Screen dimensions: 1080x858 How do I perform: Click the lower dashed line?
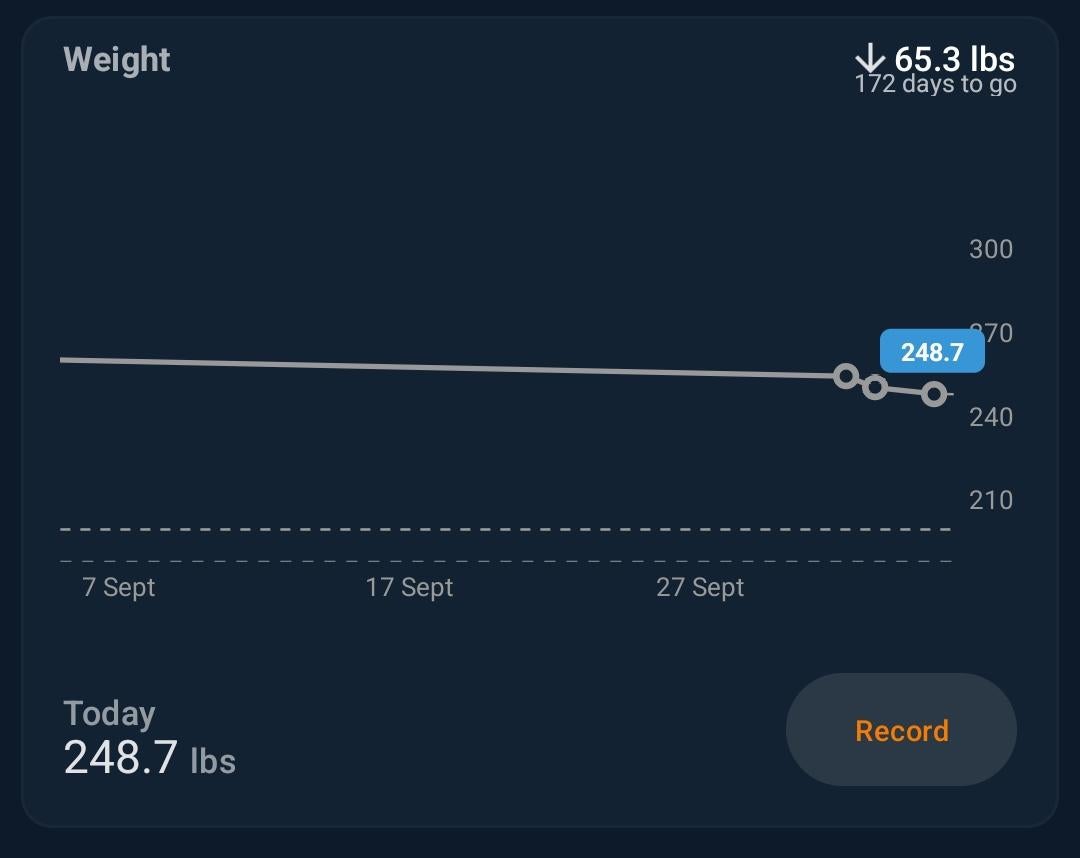tap(500, 561)
